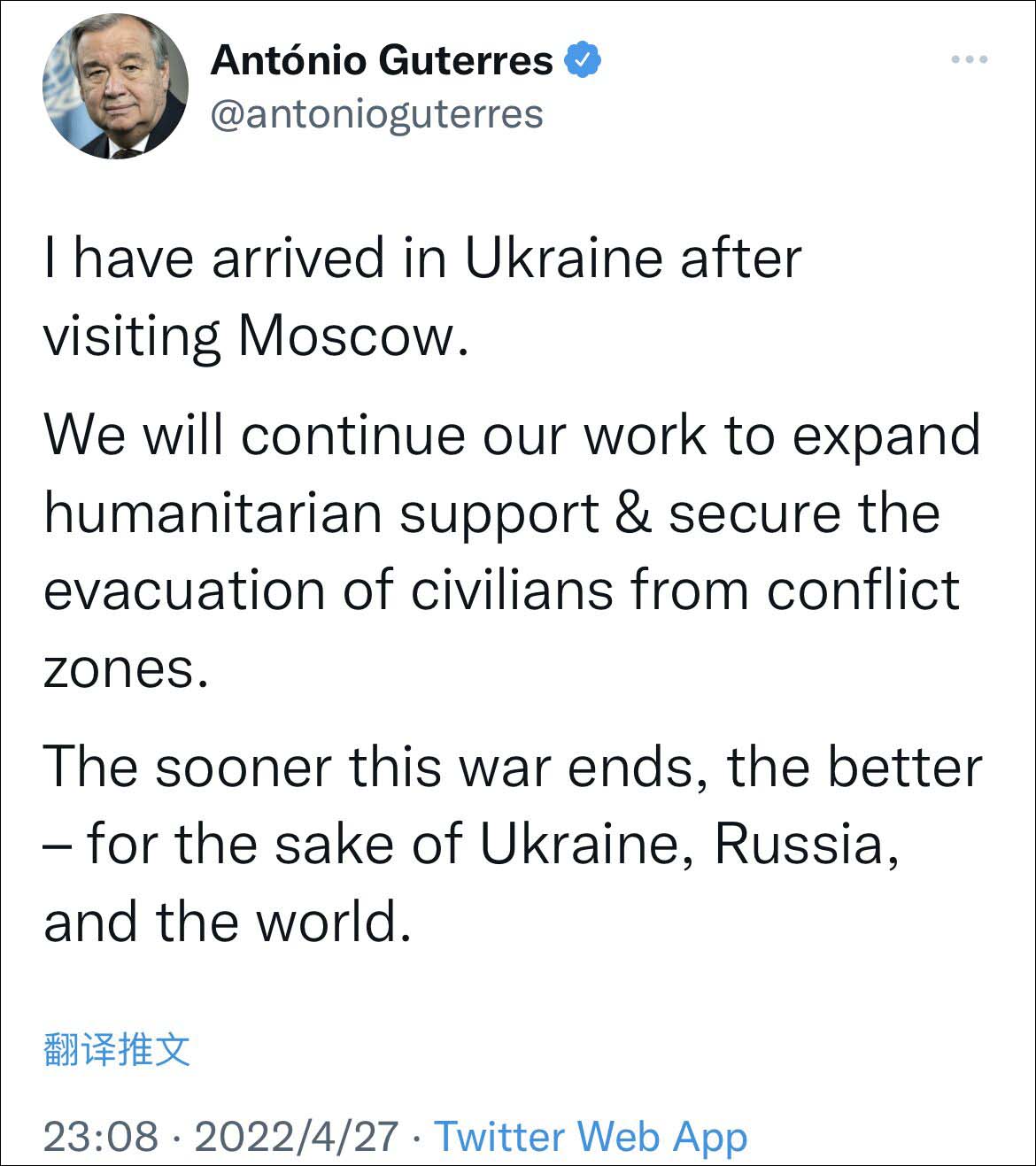The image size is (1036, 1166).
Task: Click the word "humanitarian" in the tweet
Action: (x=213, y=513)
